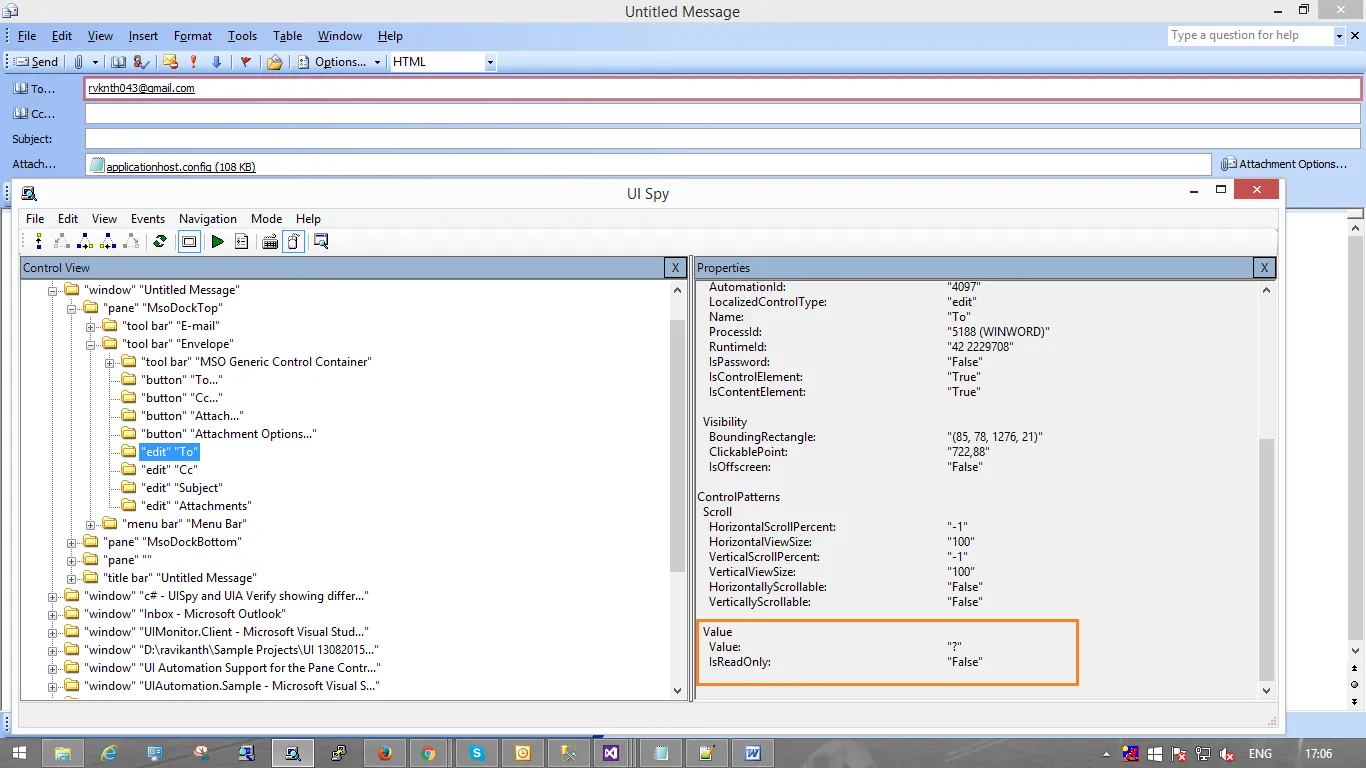Toggle hover mouse tracking icon in UI Spy
Screen dimensions: 1366x768
point(294,241)
